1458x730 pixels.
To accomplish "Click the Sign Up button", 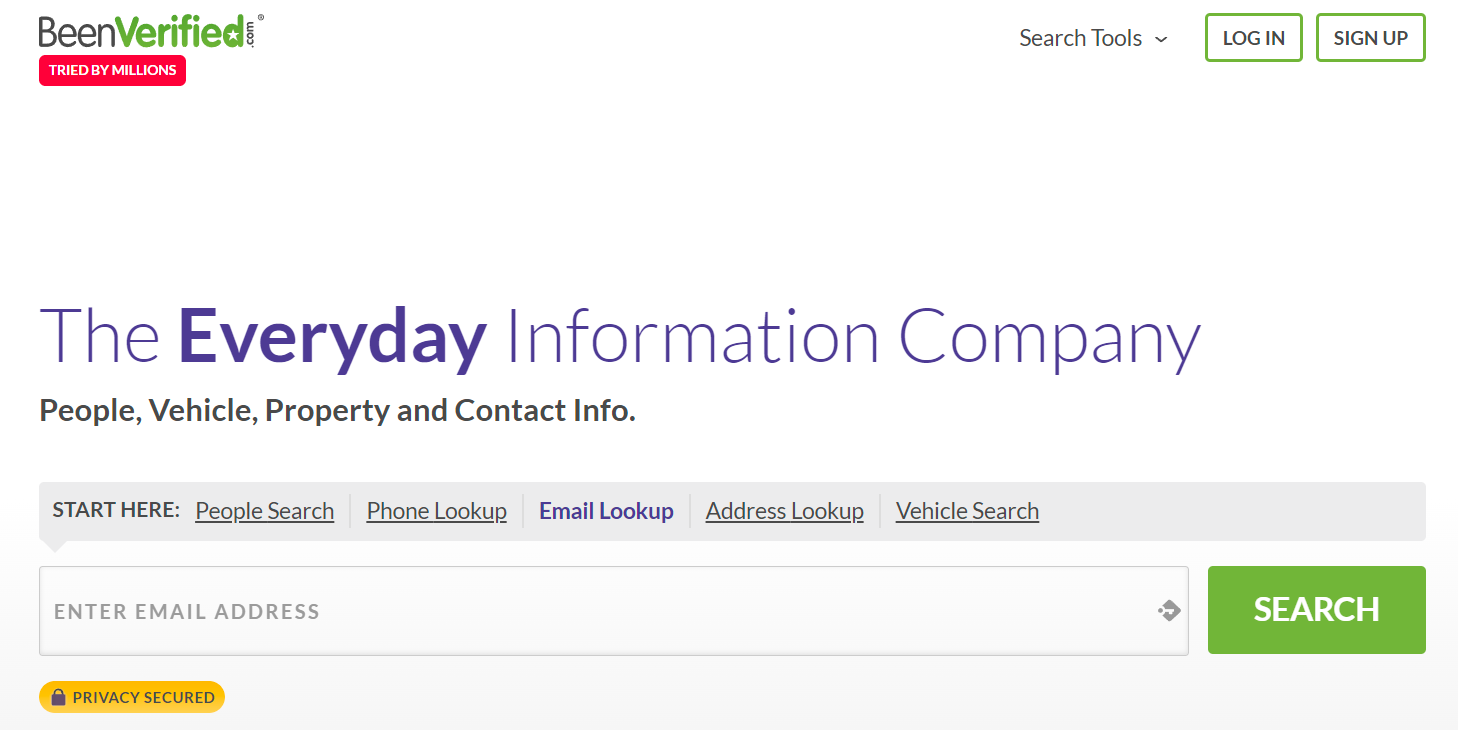I will (x=1370, y=38).
